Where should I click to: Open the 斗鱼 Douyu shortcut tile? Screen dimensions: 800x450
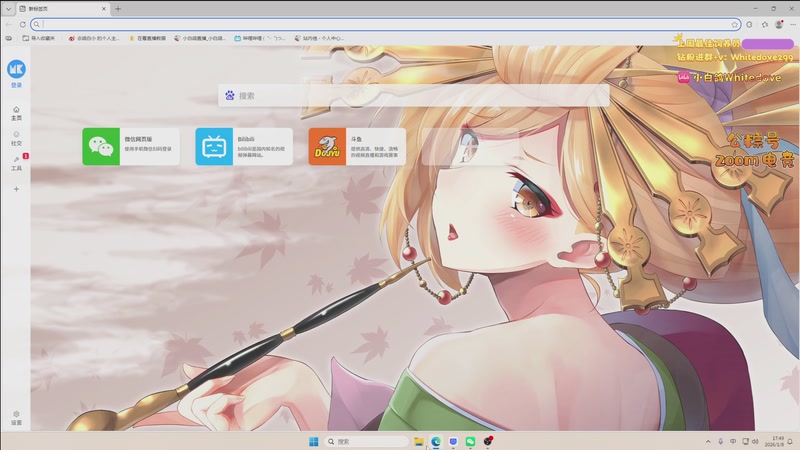click(x=357, y=146)
